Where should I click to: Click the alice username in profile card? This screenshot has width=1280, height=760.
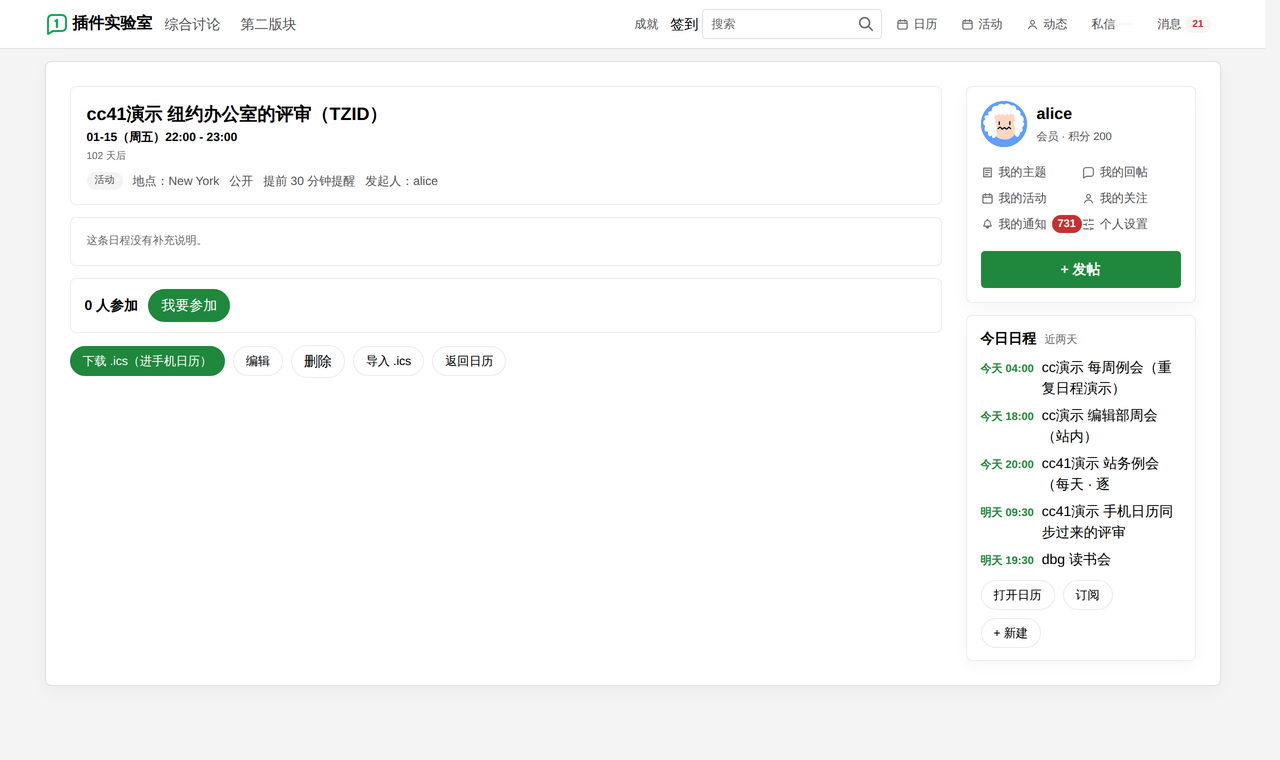(1054, 114)
